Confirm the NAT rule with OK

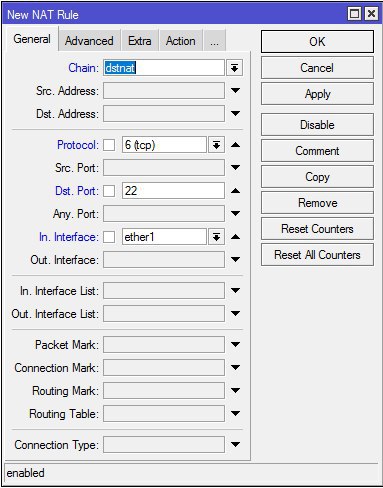[x=317, y=42]
